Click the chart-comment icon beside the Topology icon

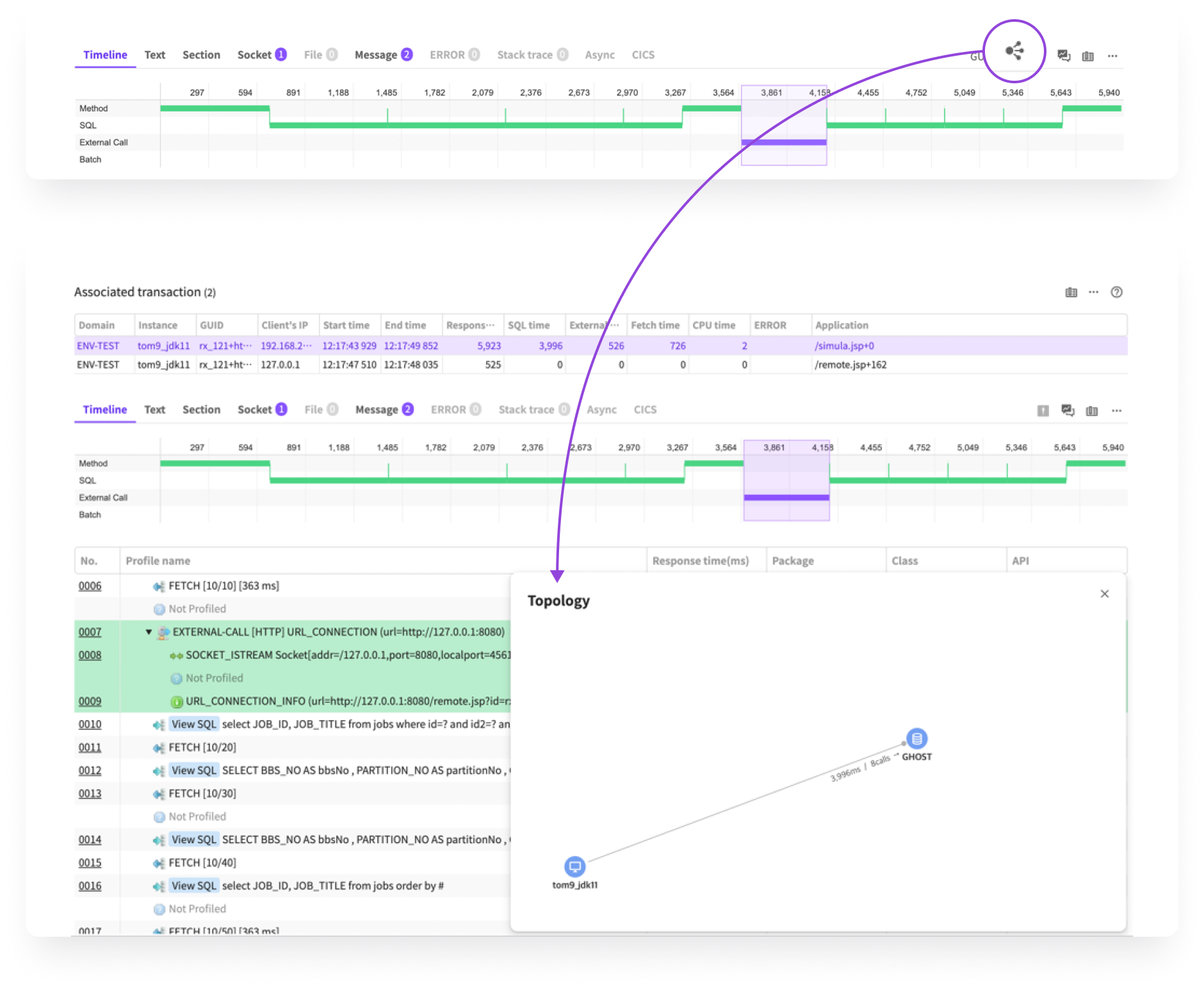[x=1064, y=56]
